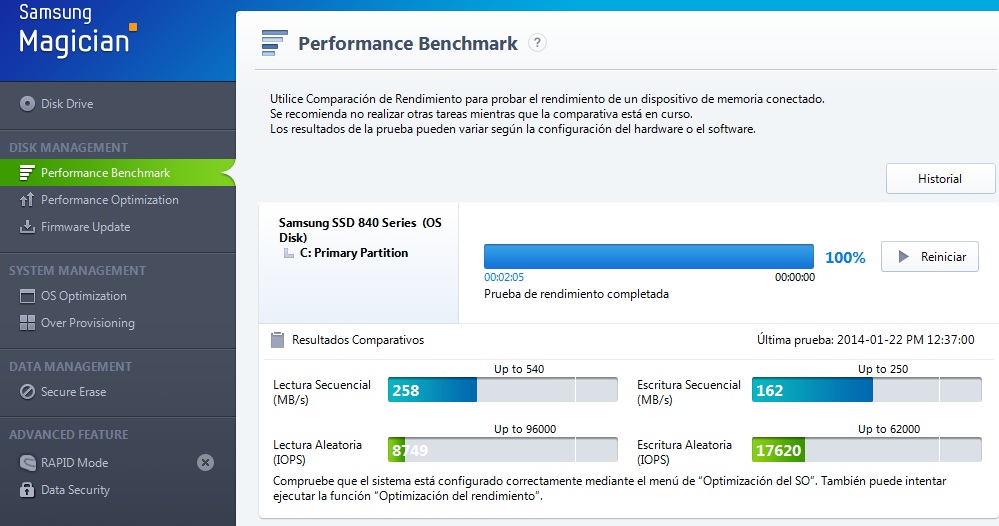Screen dimensions: 999x526
Task: Click the Disk Drive disc icon
Action: pyautogui.click(x=27, y=103)
